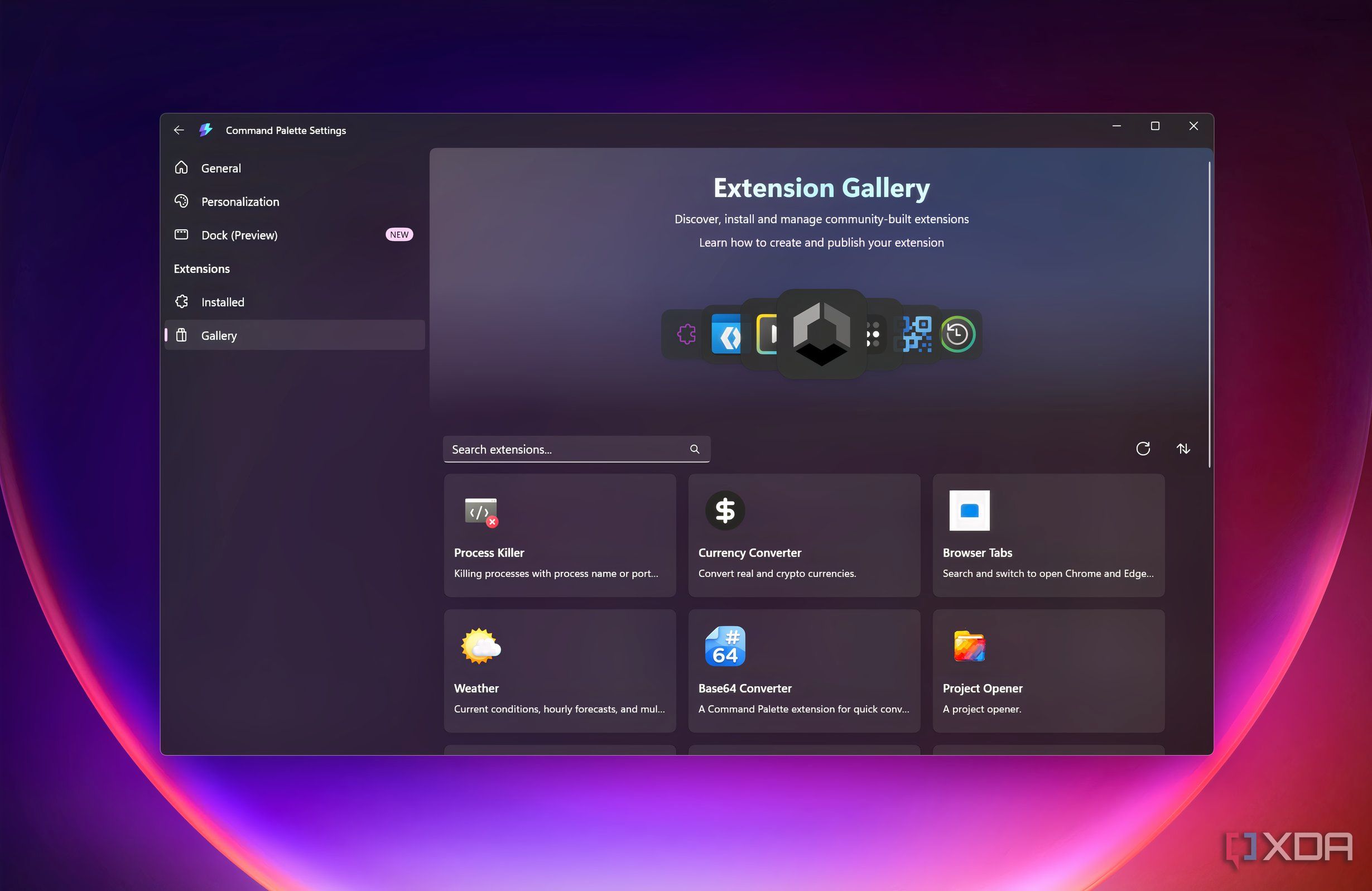Open the Browser Tabs extension card
This screenshot has width=1372, height=891.
(1048, 536)
